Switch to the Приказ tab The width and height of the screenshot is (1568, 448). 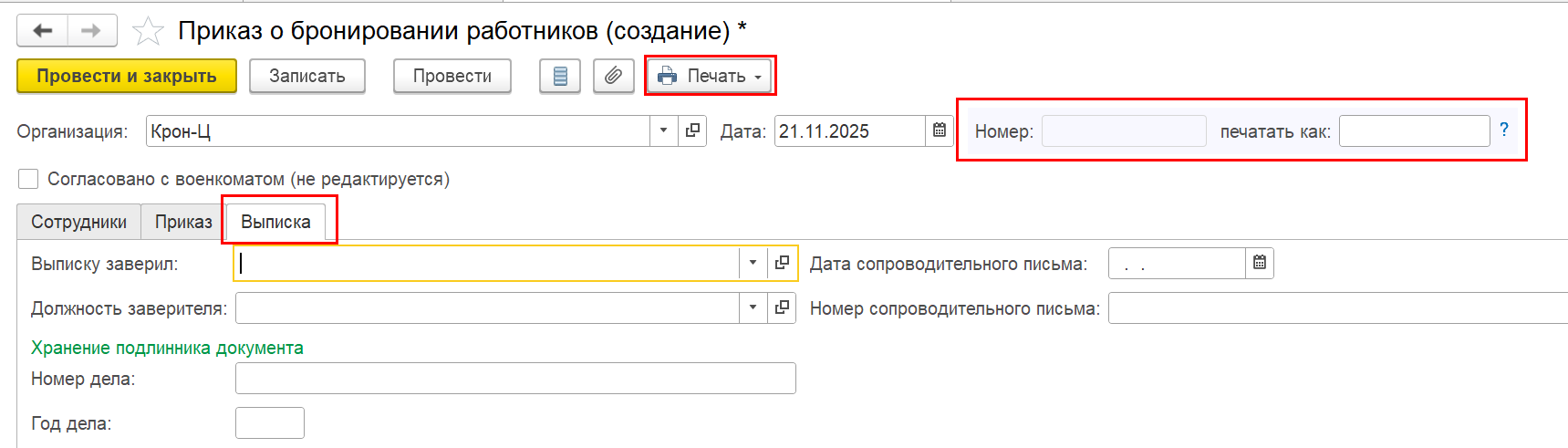point(183,222)
